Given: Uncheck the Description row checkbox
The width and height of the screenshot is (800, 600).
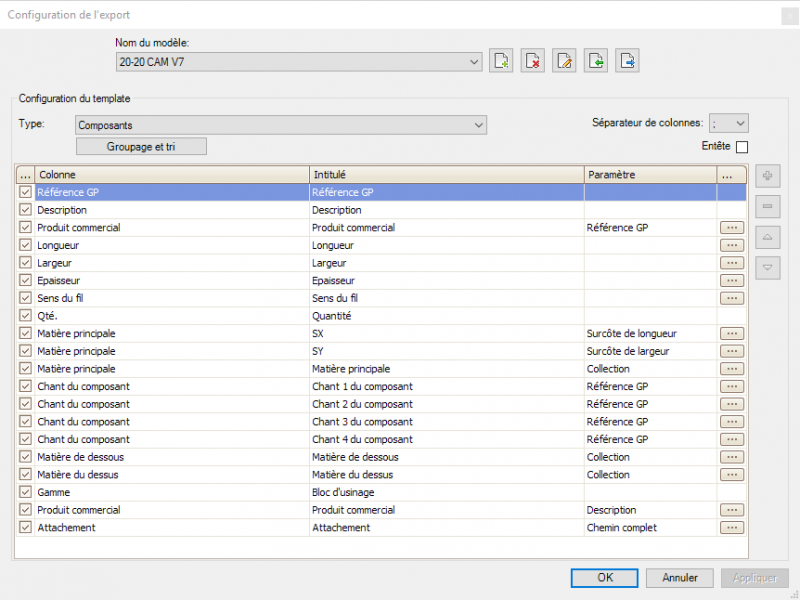Looking at the screenshot, I should (26, 210).
